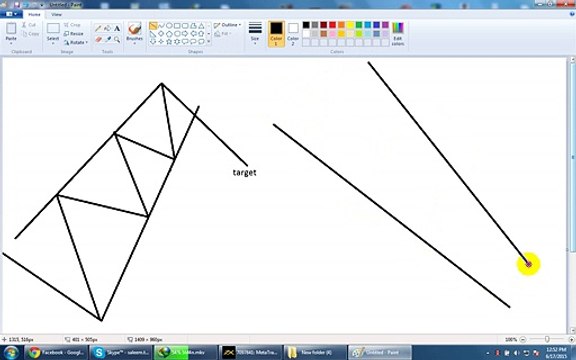Switch to the View ribbon tab
Screen dimensions: 576x360
[56, 14]
